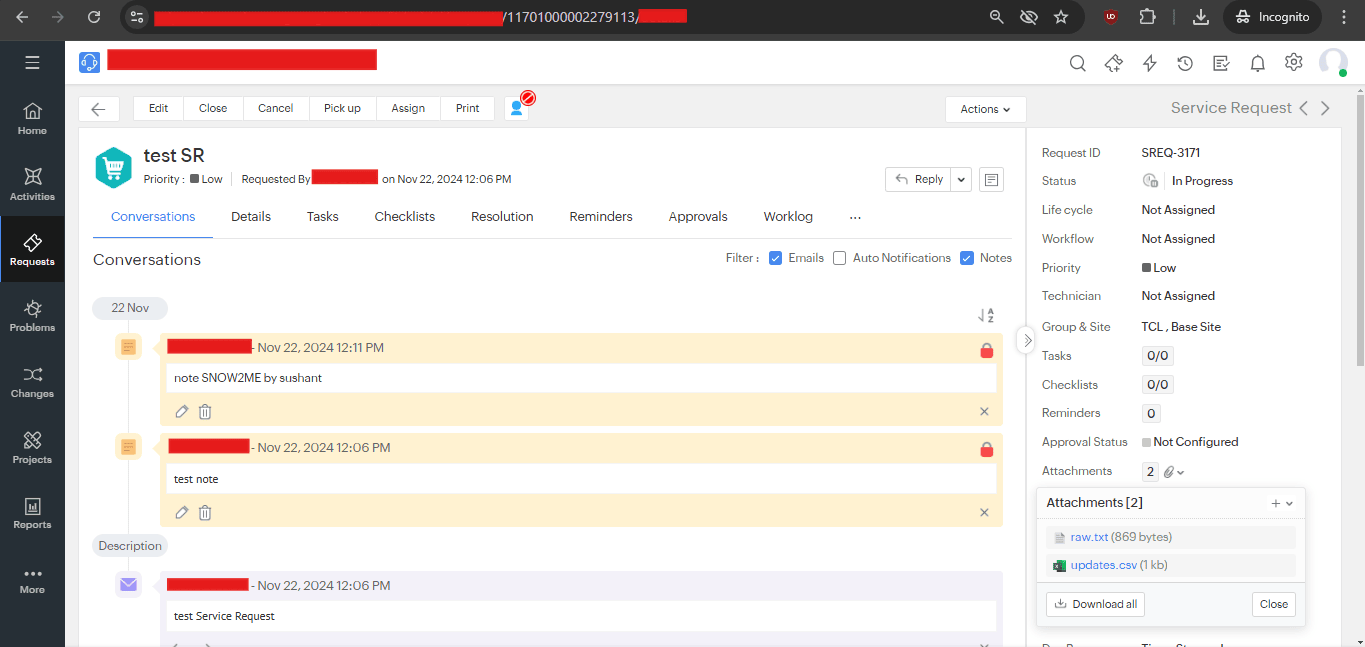Collapse the right details panel arrow
This screenshot has height=647, width=1365.
pyautogui.click(x=1027, y=340)
